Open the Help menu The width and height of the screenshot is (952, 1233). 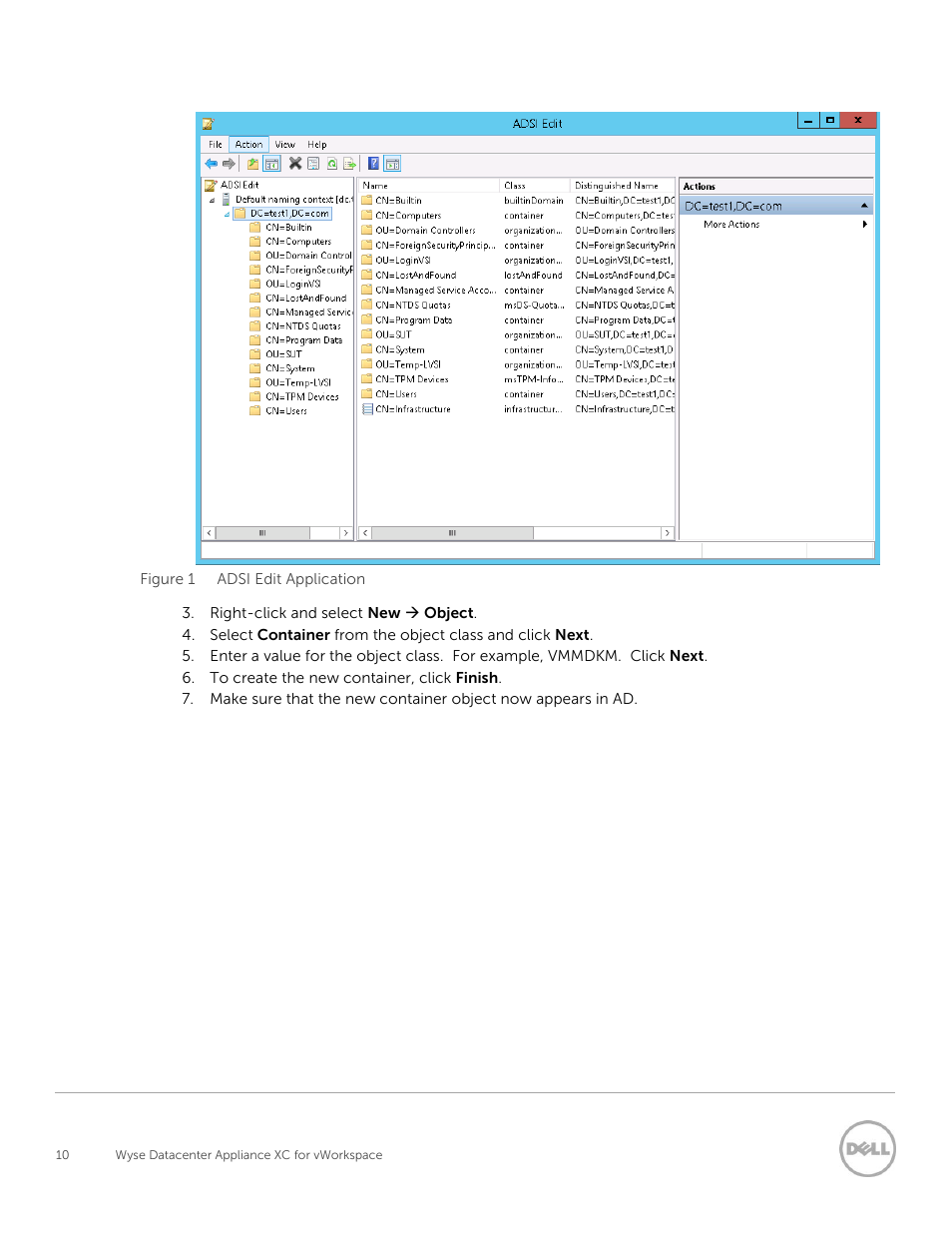pyautogui.click(x=317, y=145)
